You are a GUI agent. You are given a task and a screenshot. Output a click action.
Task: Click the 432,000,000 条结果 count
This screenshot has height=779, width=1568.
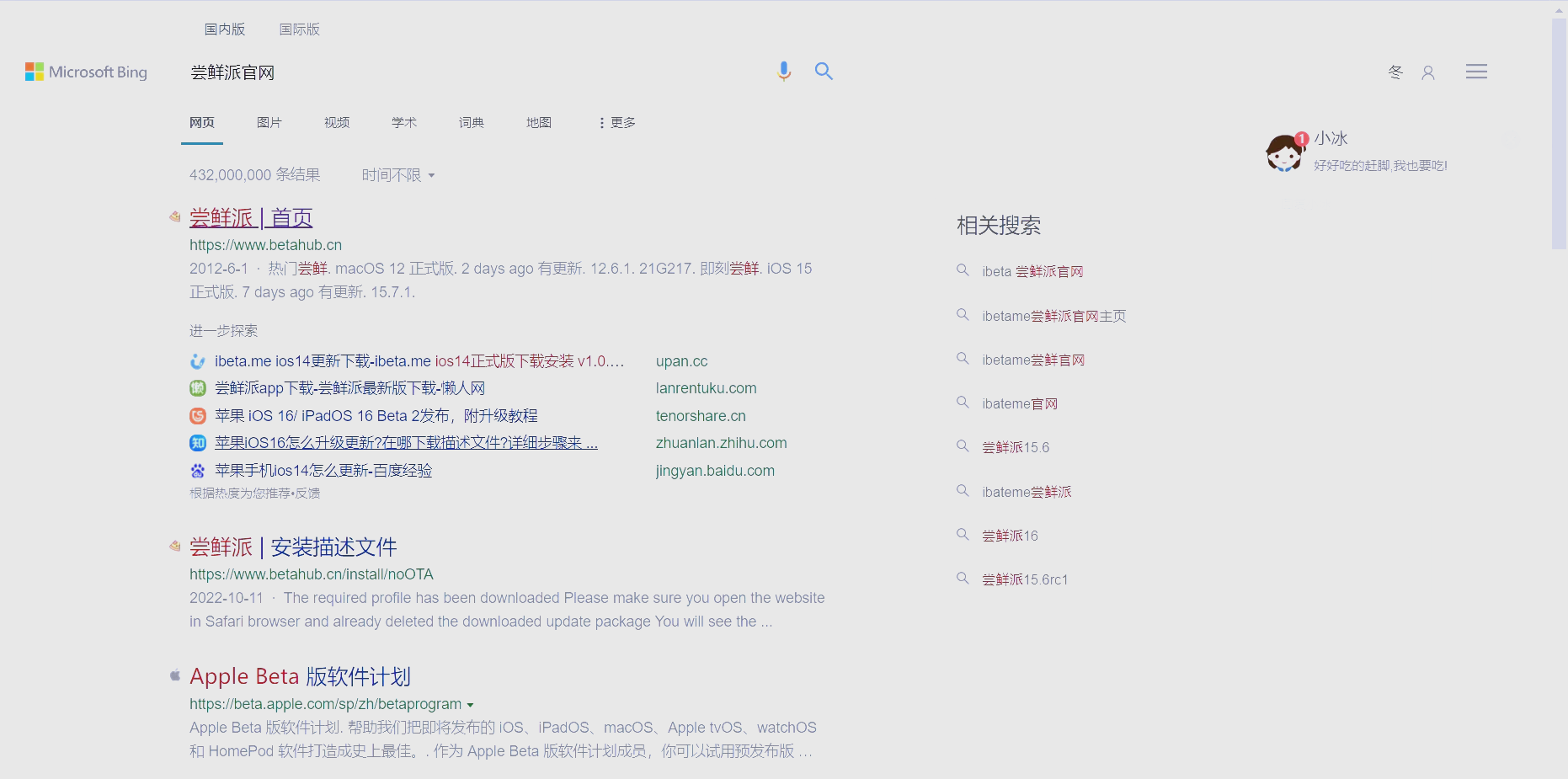[x=254, y=175]
